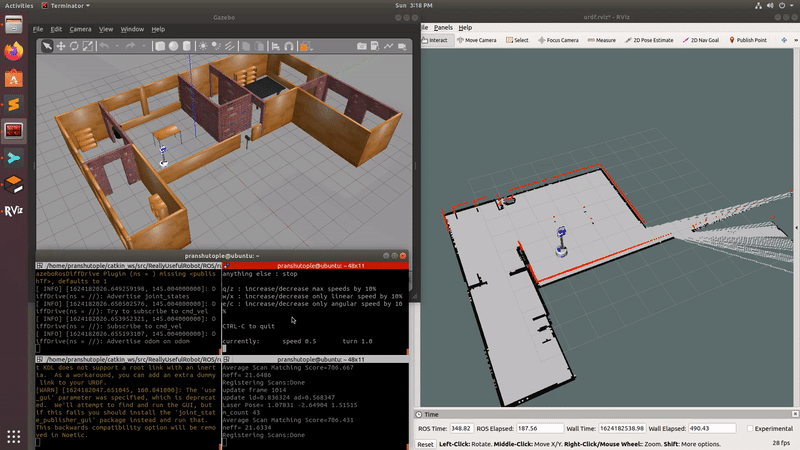The width and height of the screenshot is (800, 450).
Task: Click the Undo arrow in Gazebo toolbar
Action: (104, 46)
